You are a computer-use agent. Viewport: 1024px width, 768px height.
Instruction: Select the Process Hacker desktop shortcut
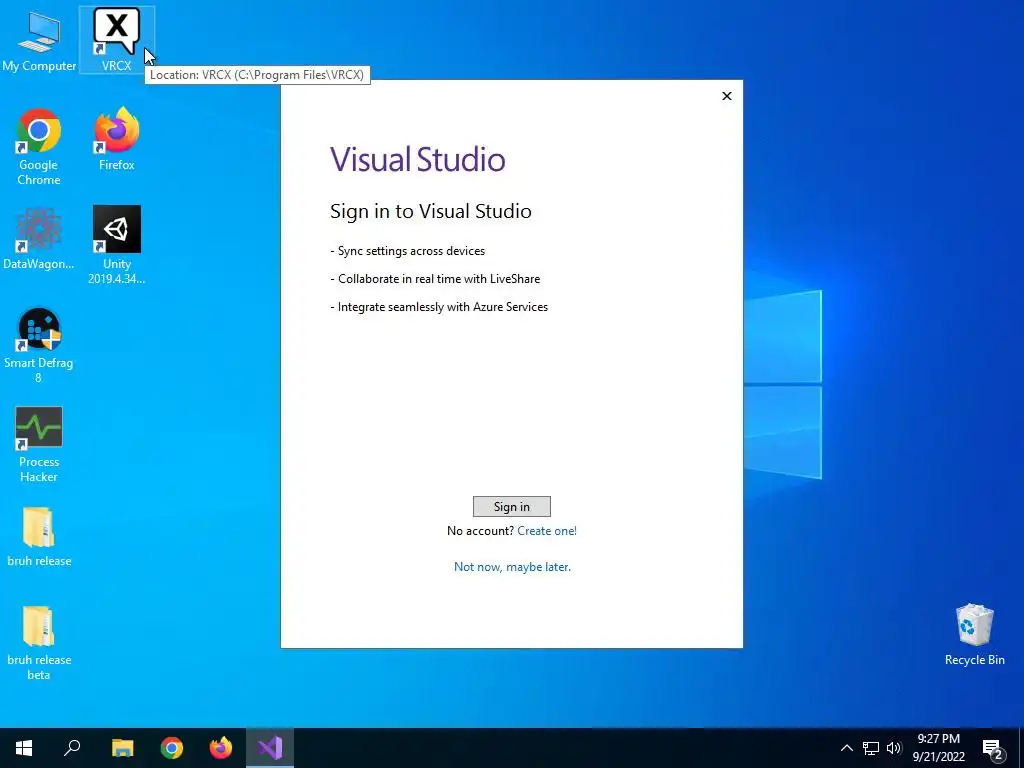coord(39,445)
